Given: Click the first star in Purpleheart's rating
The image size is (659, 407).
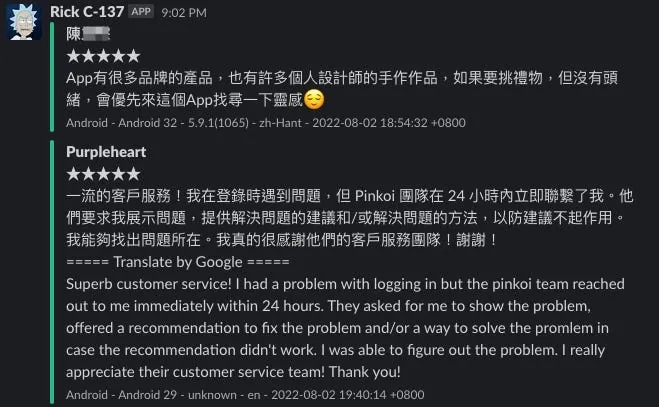Looking at the screenshot, I should click(x=73, y=173).
